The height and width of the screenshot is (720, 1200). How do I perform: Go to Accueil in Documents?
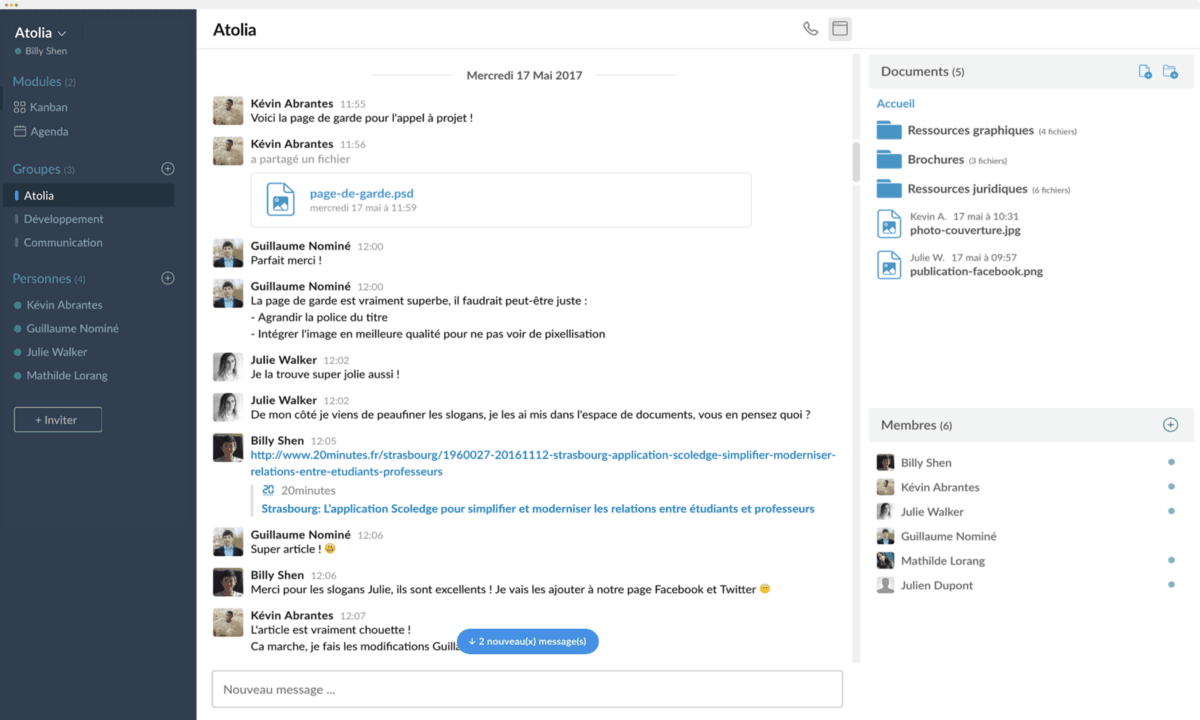tap(896, 103)
